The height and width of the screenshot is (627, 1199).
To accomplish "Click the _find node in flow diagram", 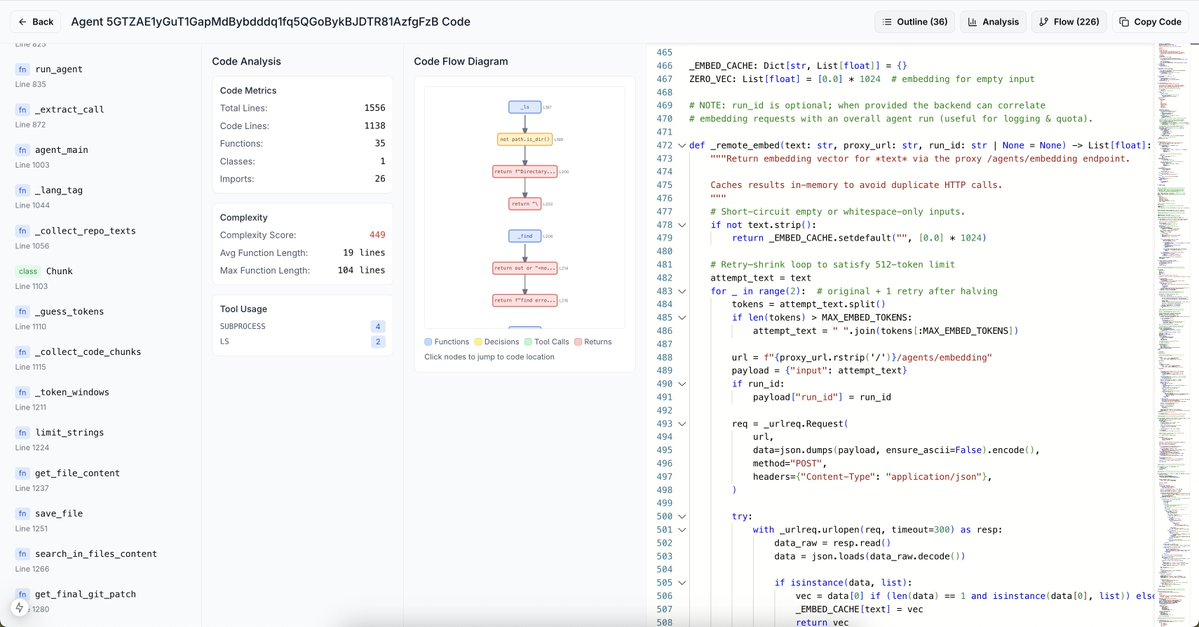I will click(525, 236).
